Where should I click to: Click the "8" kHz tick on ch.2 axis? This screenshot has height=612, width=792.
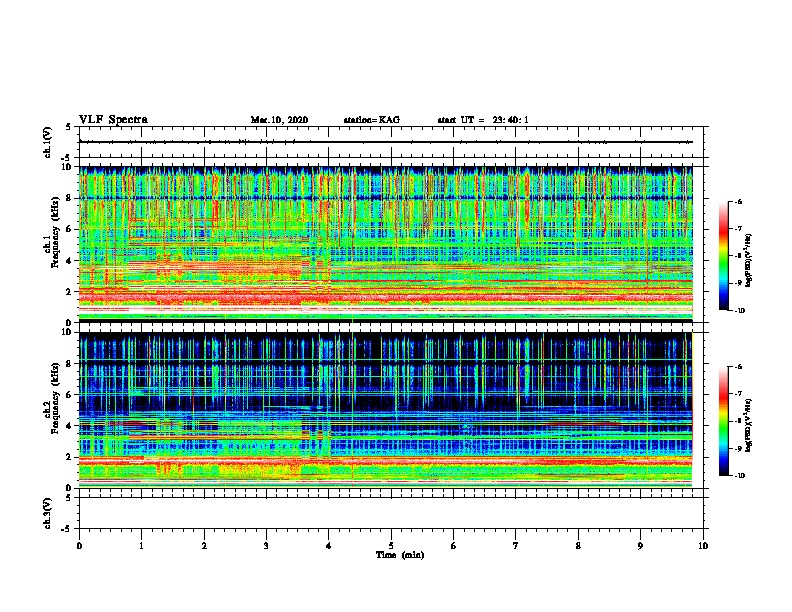[x=70, y=364]
